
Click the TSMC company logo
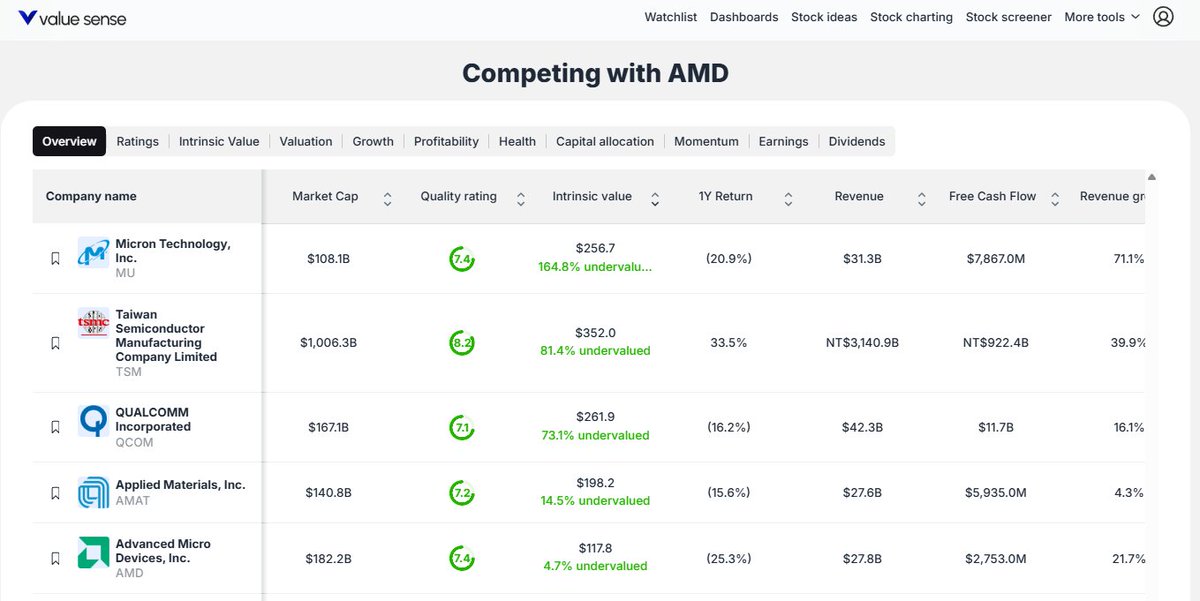[x=93, y=323]
